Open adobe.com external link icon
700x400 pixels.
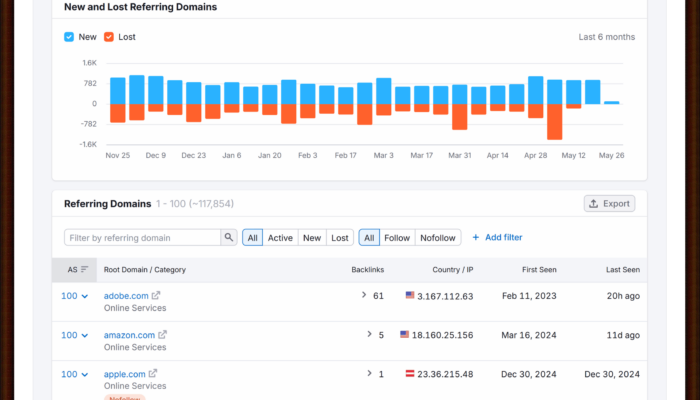156,296
